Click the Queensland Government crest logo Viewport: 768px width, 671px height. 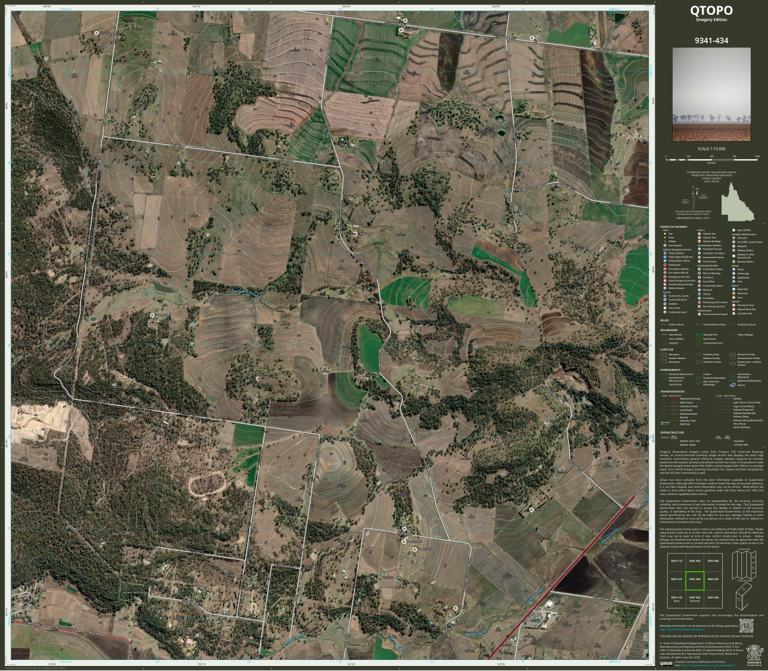point(753,655)
